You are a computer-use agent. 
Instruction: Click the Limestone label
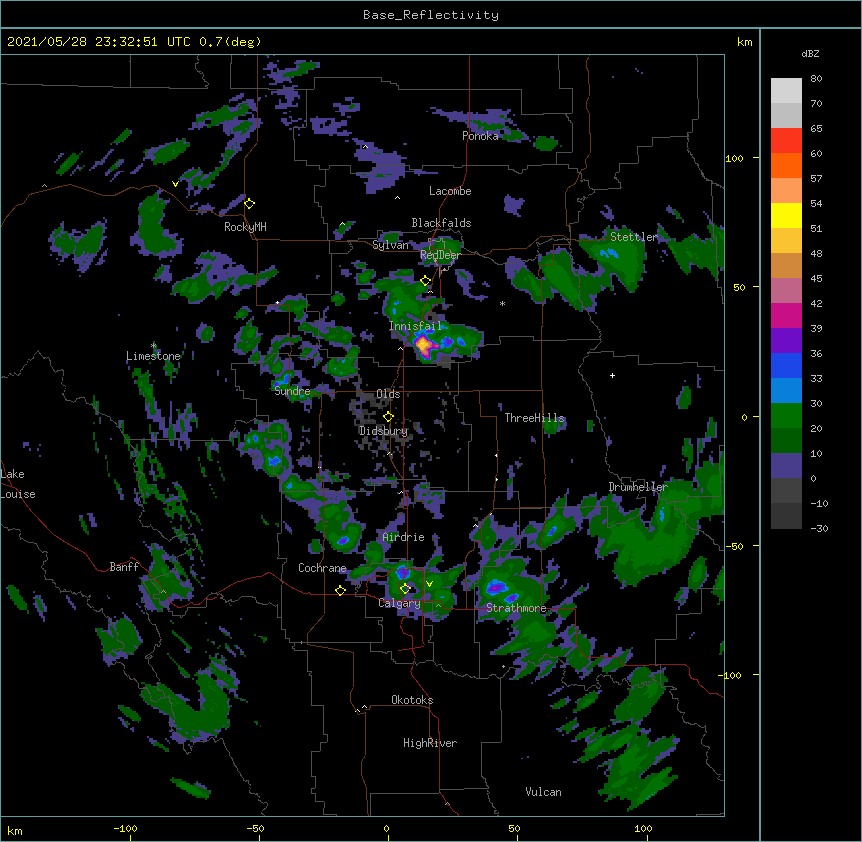[x=153, y=356]
